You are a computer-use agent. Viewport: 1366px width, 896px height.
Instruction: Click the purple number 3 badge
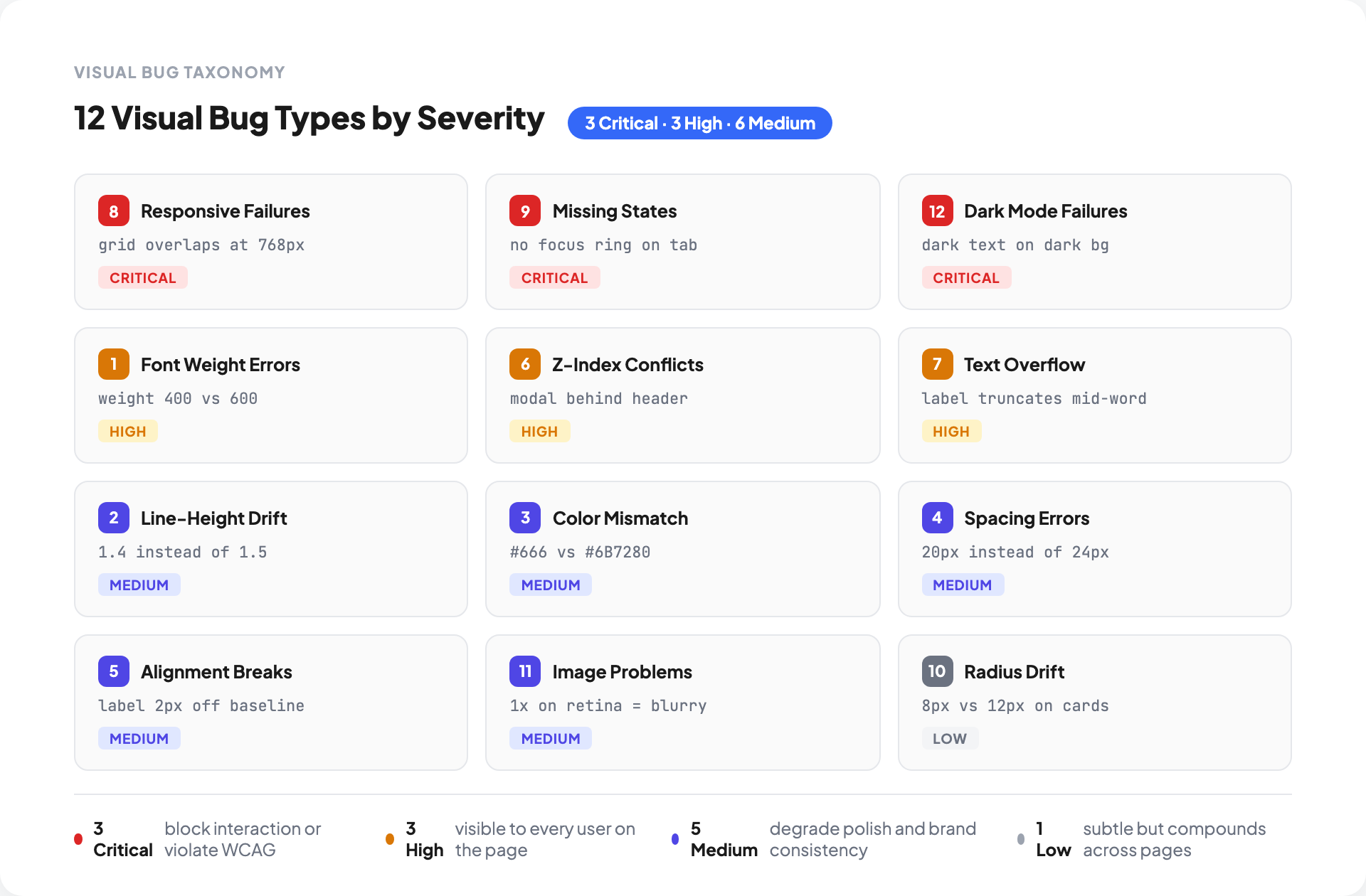point(525,518)
